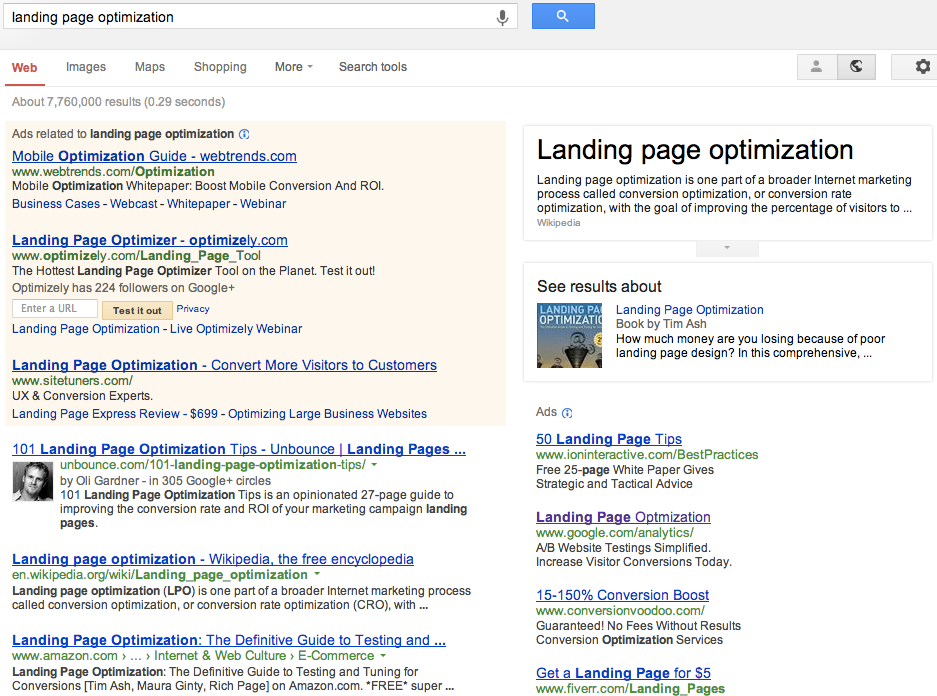Open Optimizing Large Business Websites link
Screen dimensions: 937x696
coord(327,413)
